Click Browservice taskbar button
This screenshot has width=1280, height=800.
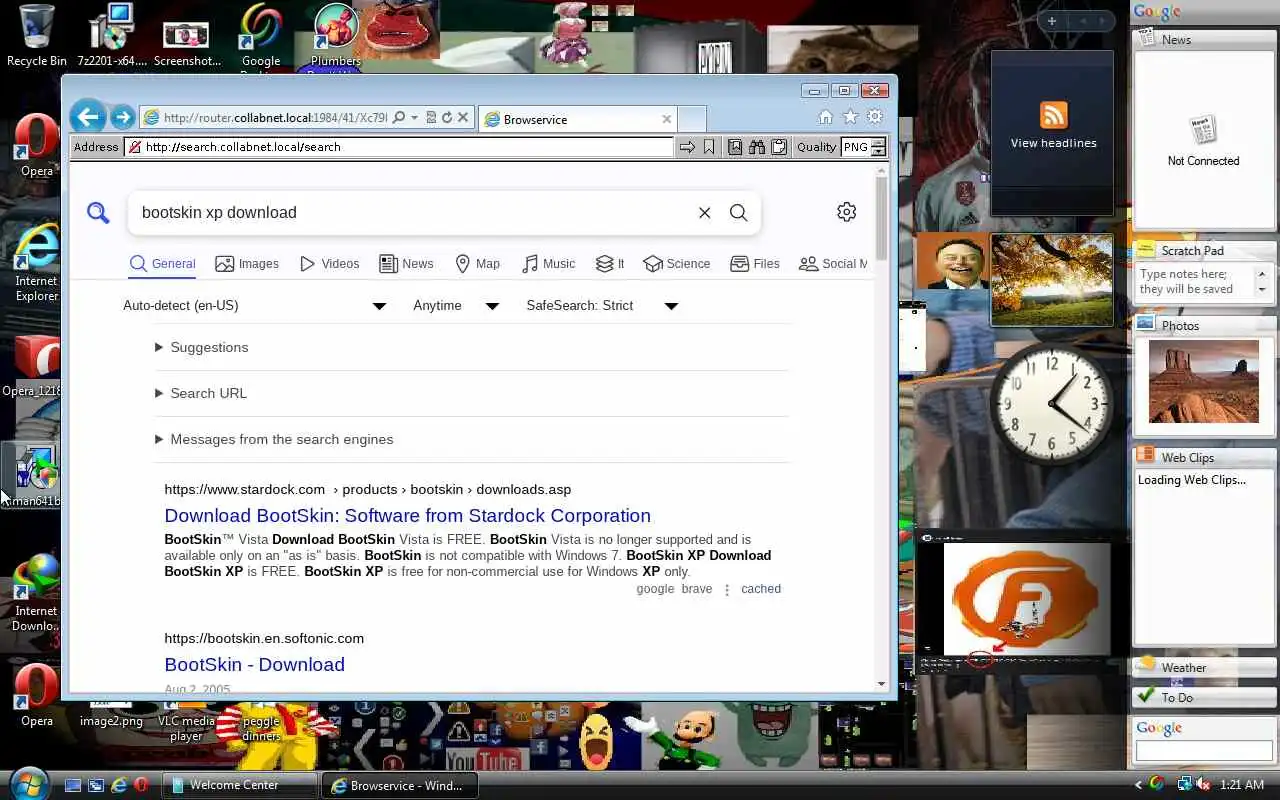400,785
